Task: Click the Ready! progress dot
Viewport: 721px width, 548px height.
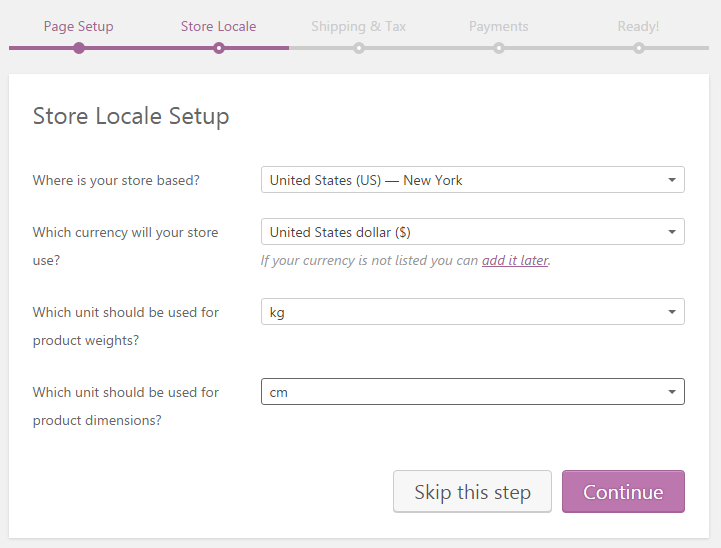Action: click(x=639, y=48)
